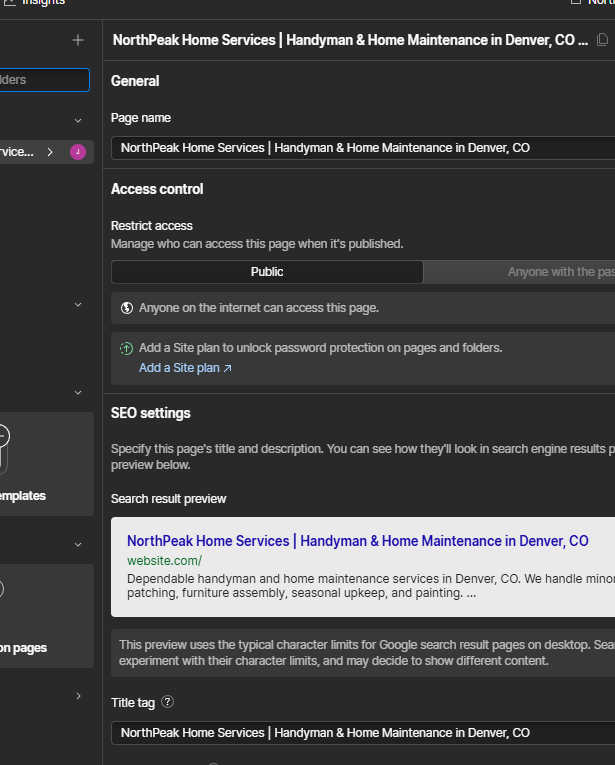Collapse the chevron above the pages card

[x=78, y=544]
